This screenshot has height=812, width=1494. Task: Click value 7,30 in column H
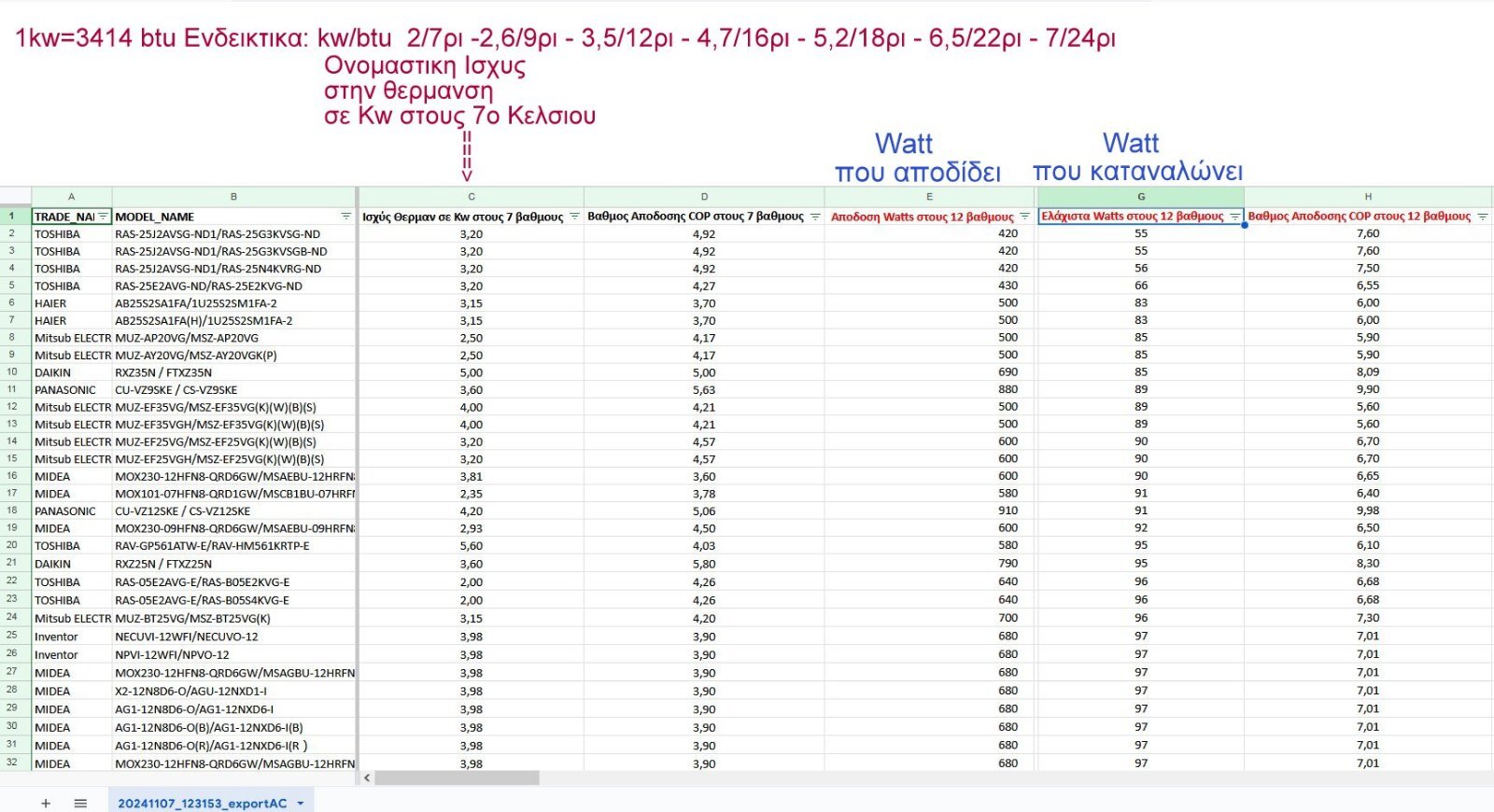coord(1368,618)
